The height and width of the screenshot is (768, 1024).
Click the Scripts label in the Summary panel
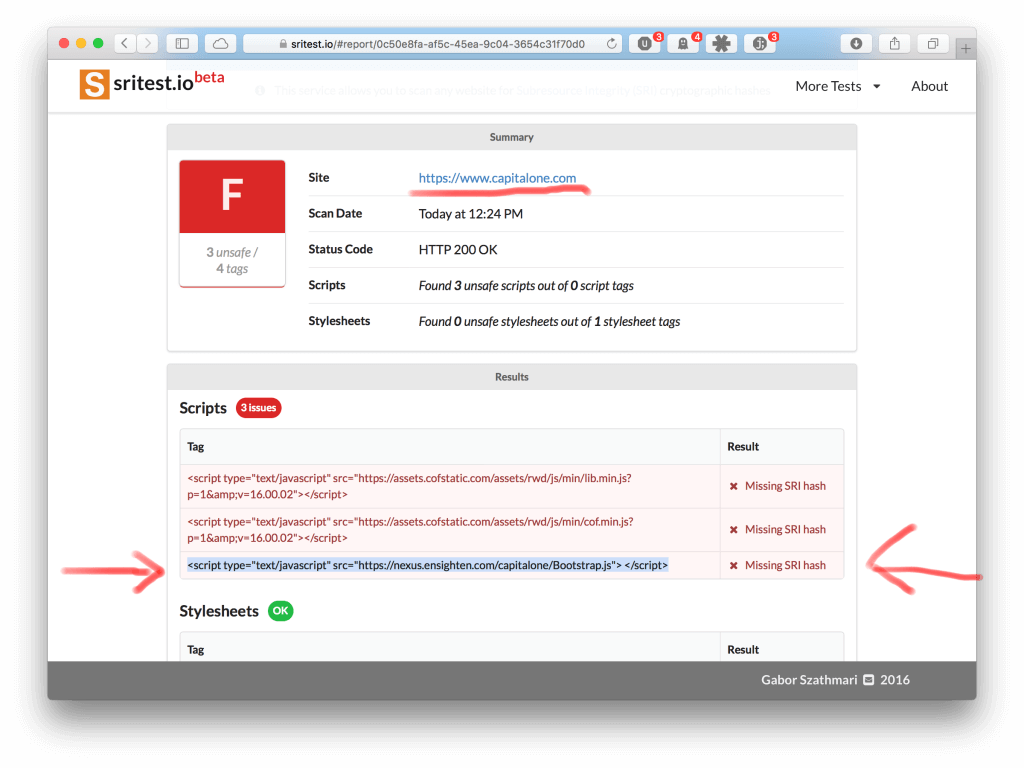click(x=327, y=285)
